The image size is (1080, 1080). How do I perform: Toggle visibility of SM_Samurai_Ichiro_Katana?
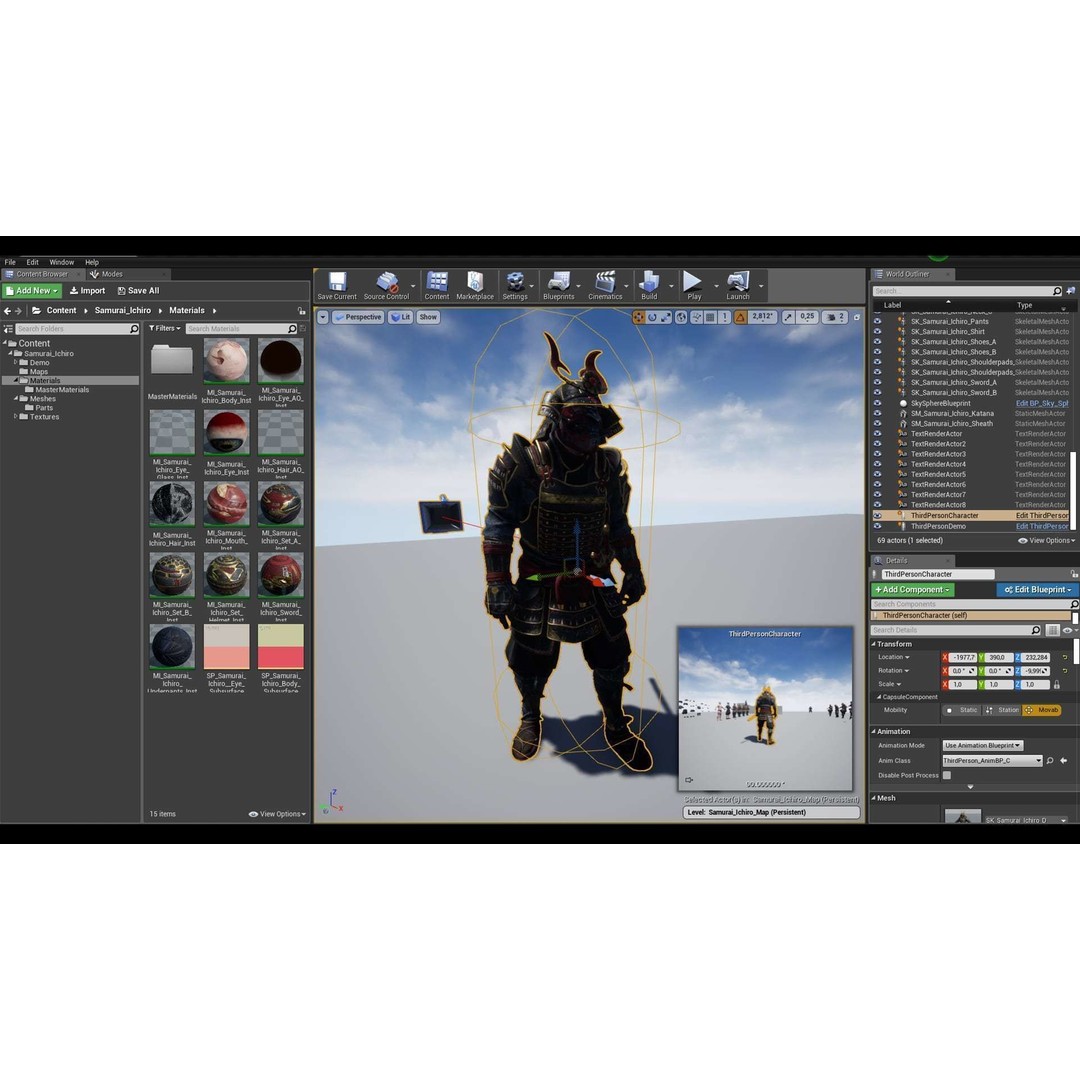pos(878,413)
